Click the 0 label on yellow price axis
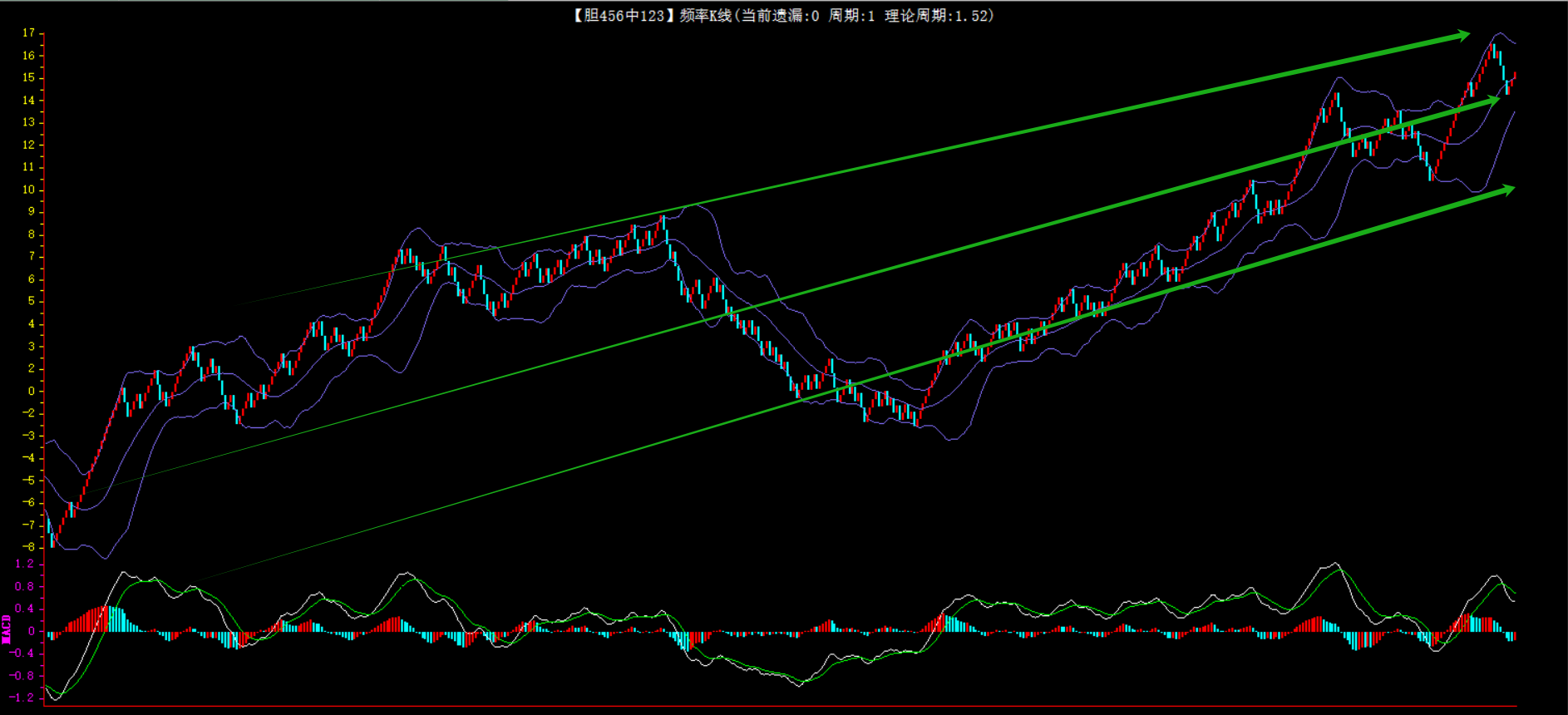 point(32,391)
